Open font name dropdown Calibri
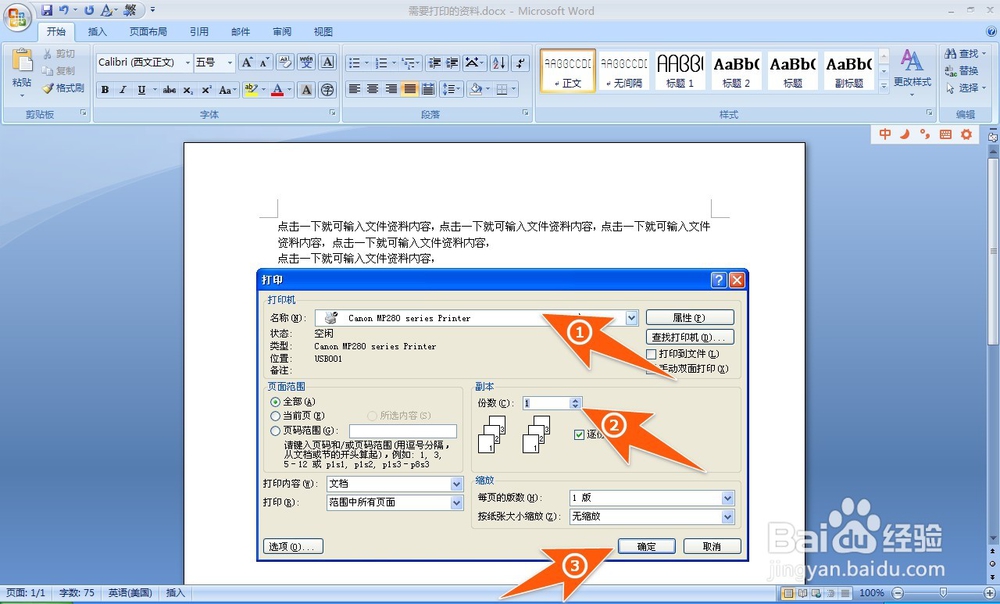 [188, 63]
